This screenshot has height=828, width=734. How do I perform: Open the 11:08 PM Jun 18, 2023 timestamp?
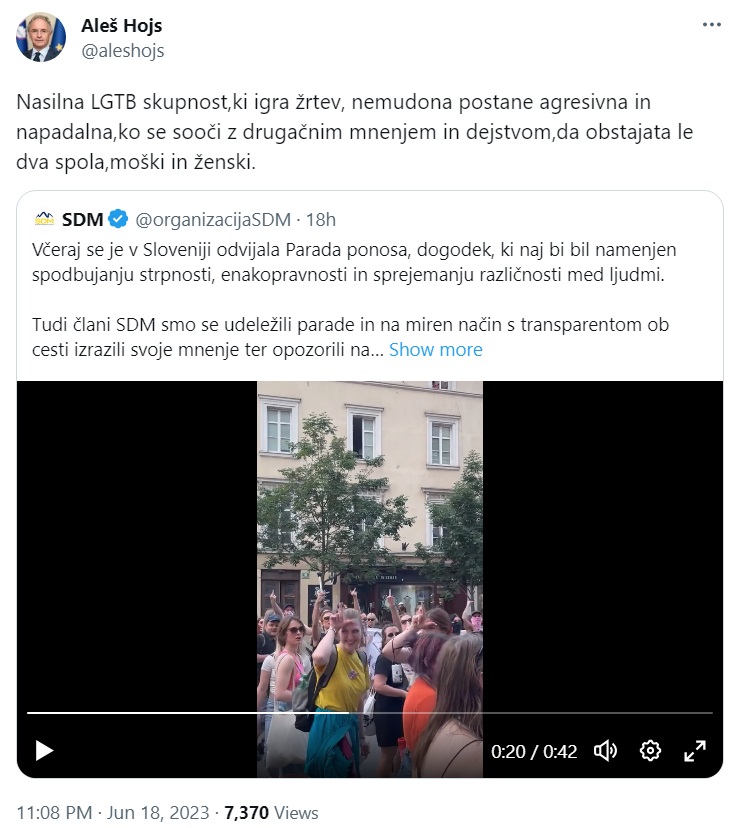113,812
